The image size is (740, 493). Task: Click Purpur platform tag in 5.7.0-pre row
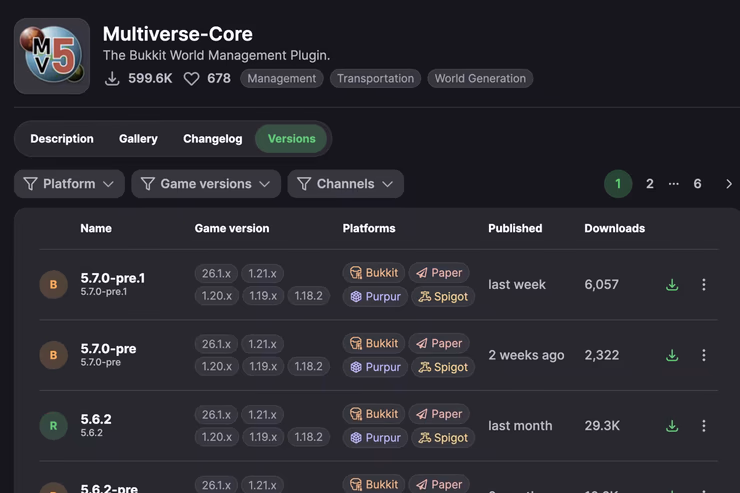click(x=375, y=368)
